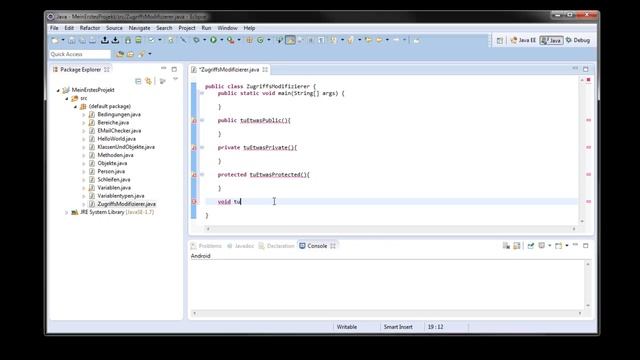Click the Open Perspective icon
Viewport: 640px width, 360px height.
[x=500, y=40]
